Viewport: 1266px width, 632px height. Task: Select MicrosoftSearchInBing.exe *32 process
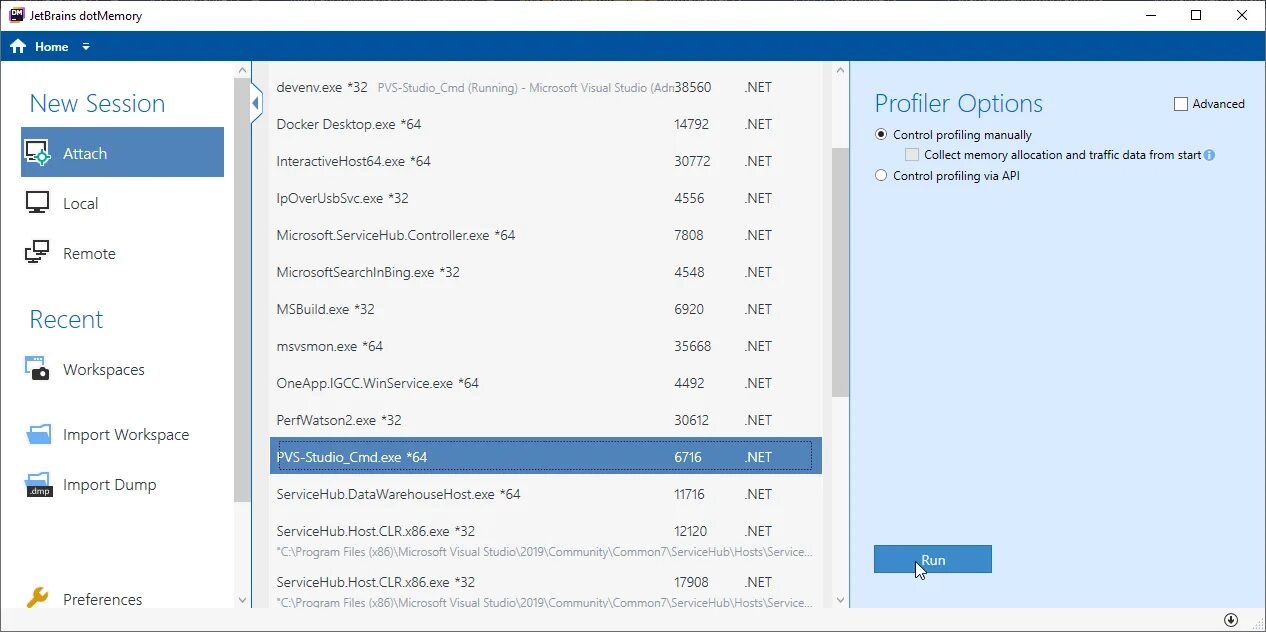coord(546,272)
